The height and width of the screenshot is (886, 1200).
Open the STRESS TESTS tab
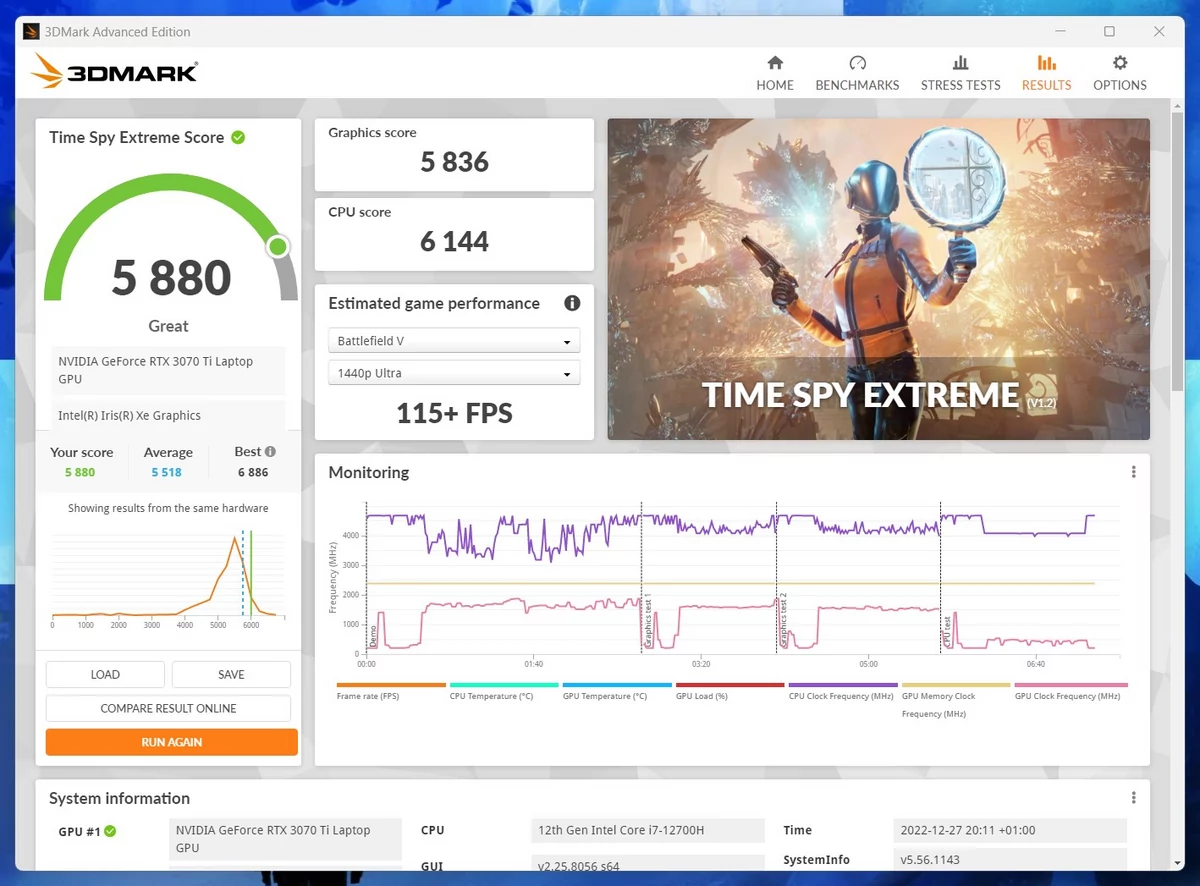point(960,73)
